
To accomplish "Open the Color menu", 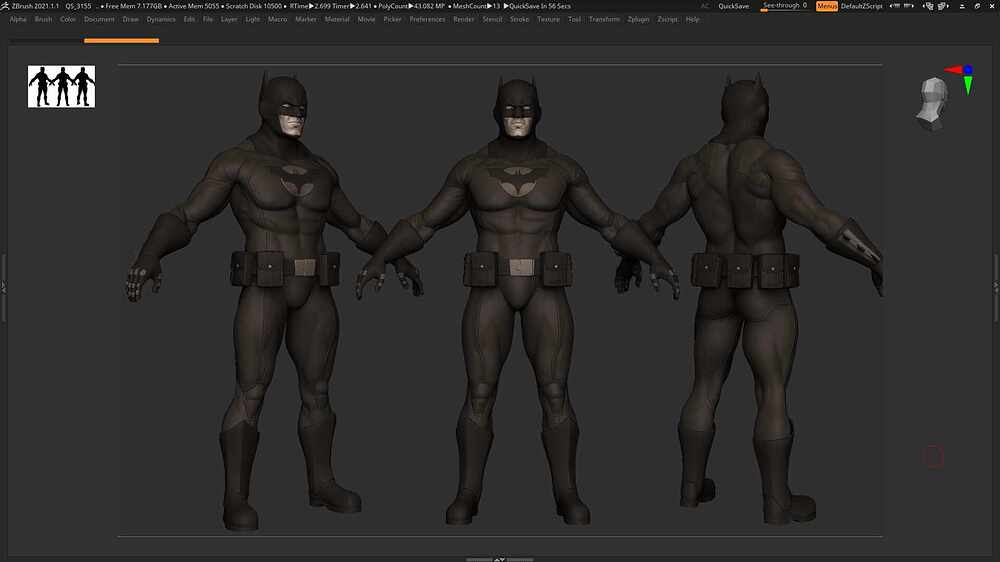I will pos(68,19).
